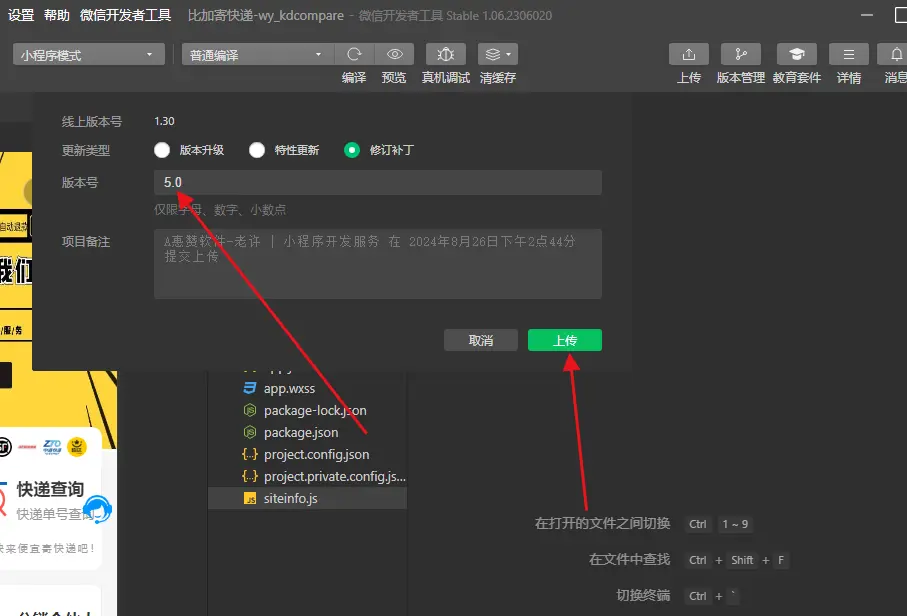907x616 pixels.
Task: Click the 真机调试 bug icon
Action: tap(445, 54)
